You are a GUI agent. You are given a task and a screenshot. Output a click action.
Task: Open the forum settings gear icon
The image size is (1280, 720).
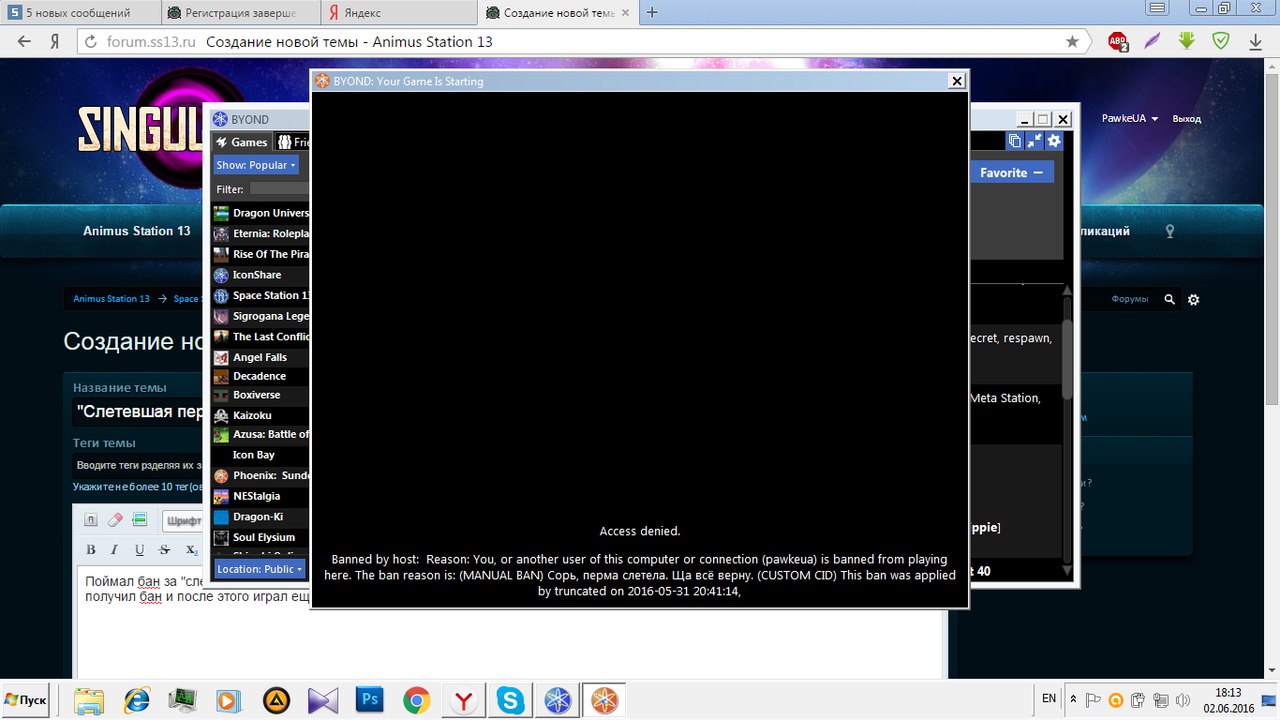(x=1193, y=299)
